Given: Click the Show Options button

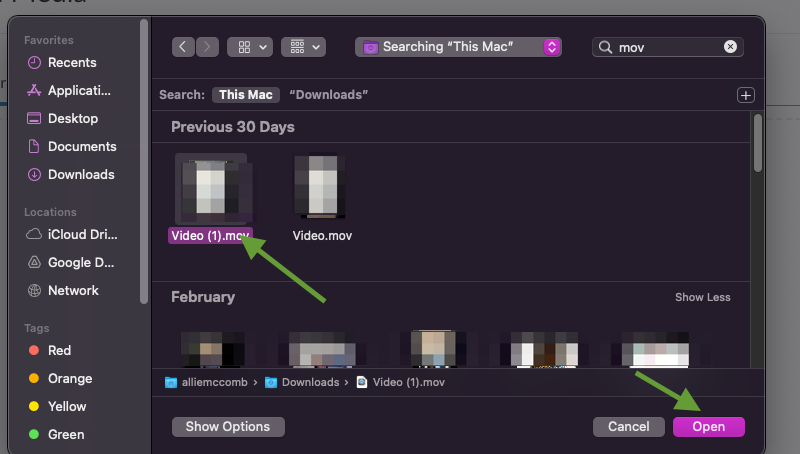Looking at the screenshot, I should point(228,427).
